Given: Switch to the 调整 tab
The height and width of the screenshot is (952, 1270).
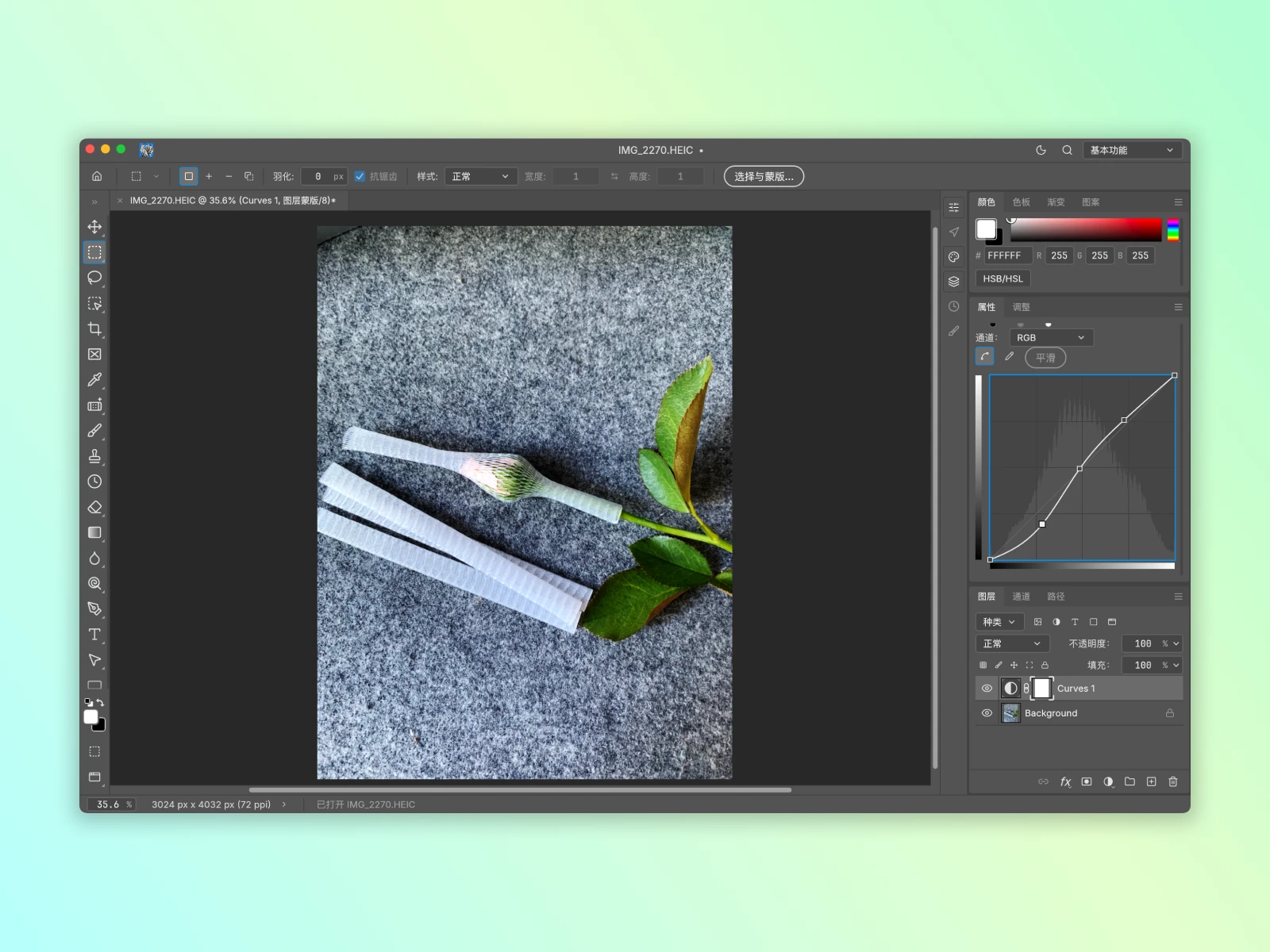Looking at the screenshot, I should [1022, 307].
